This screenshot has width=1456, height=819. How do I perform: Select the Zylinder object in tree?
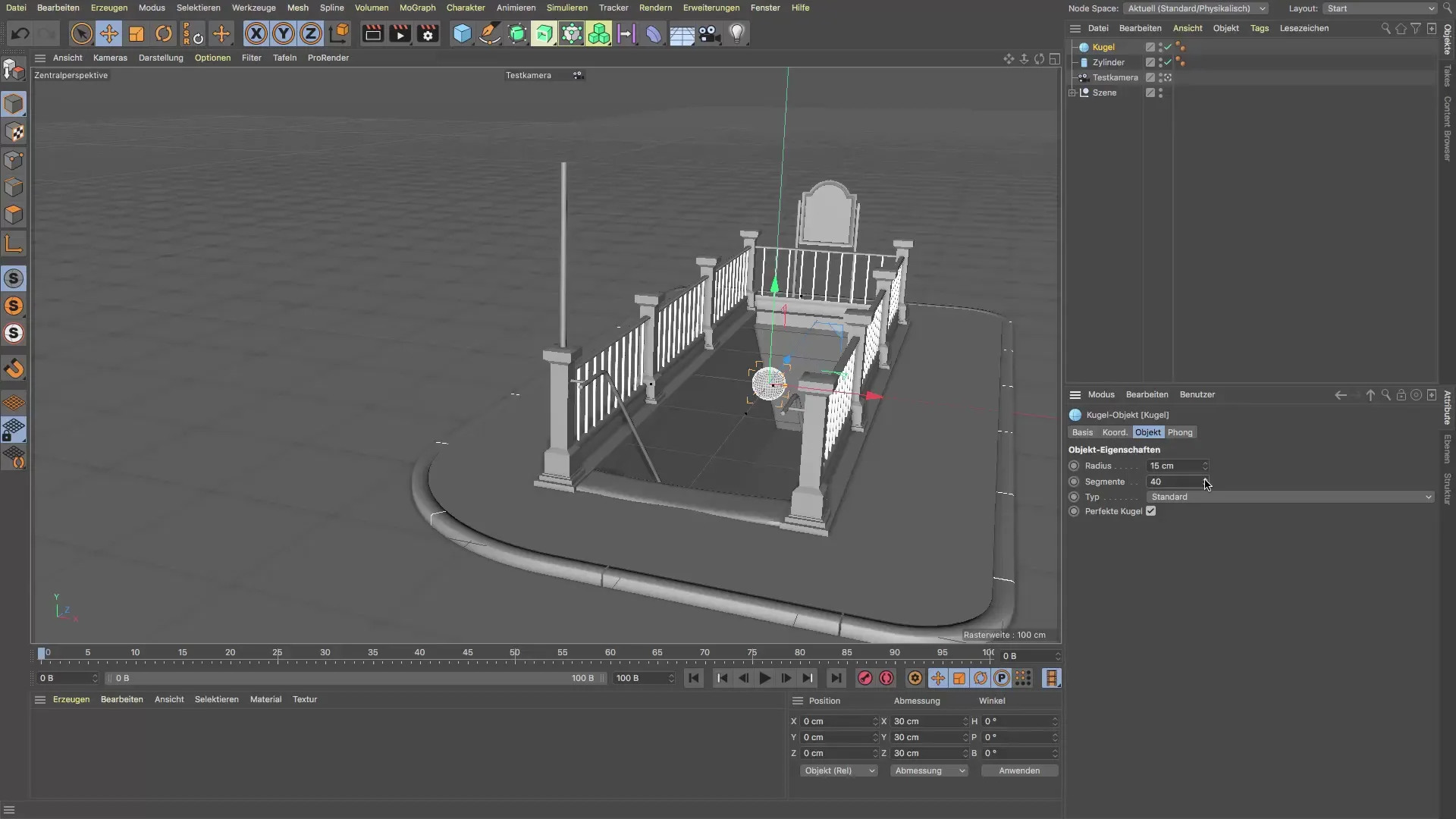[x=1108, y=62]
